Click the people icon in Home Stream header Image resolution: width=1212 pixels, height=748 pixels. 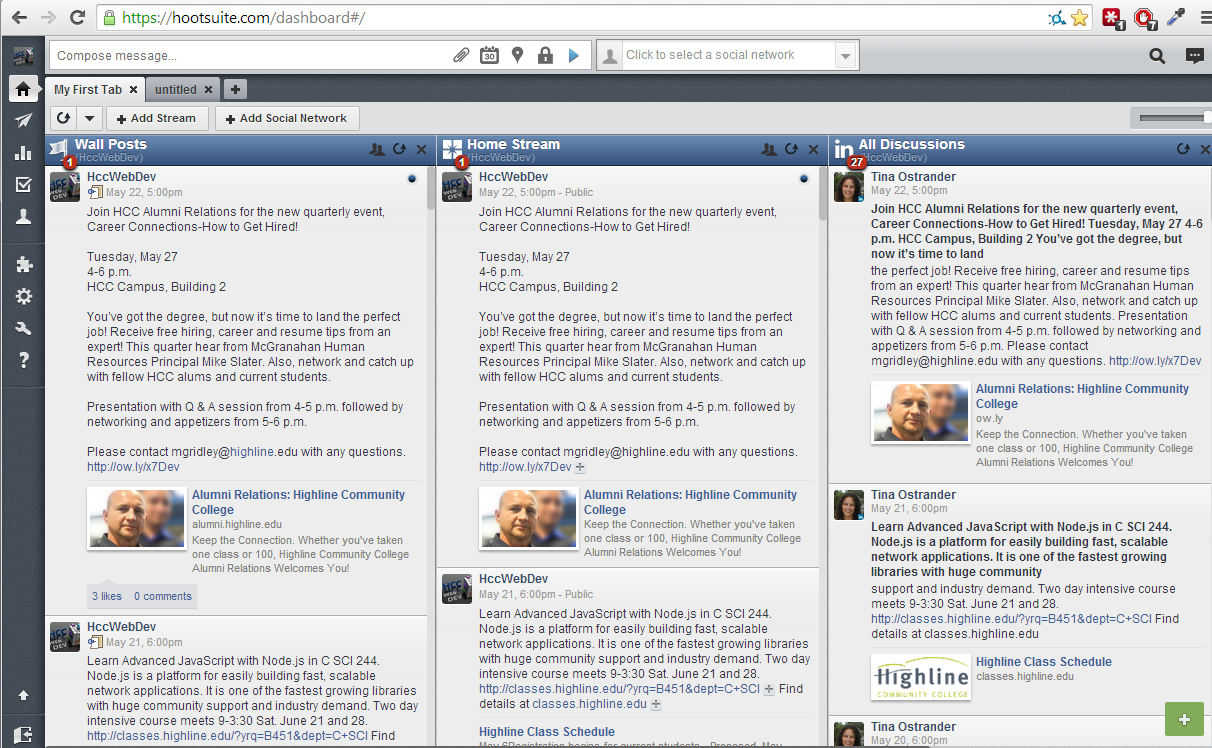[x=769, y=149]
